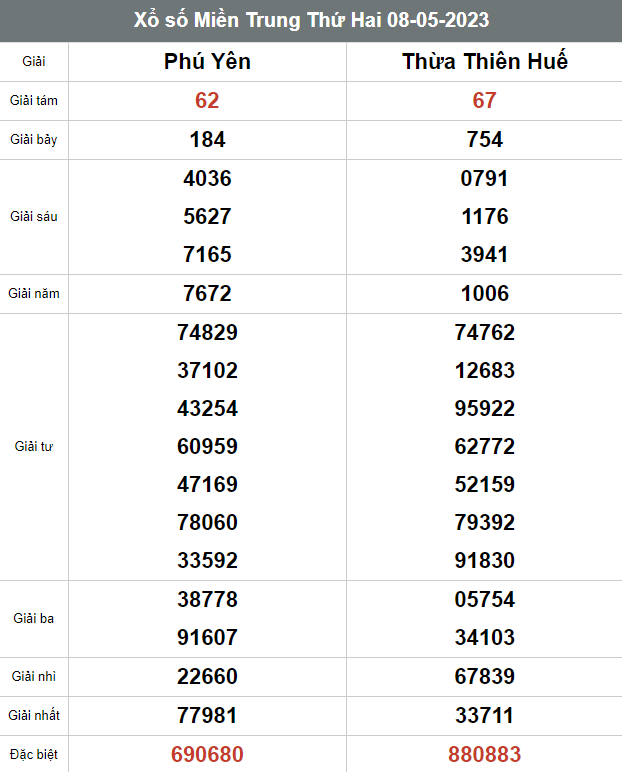622x772 pixels.
Task: Click second prize number 67839
Action: 485,677
